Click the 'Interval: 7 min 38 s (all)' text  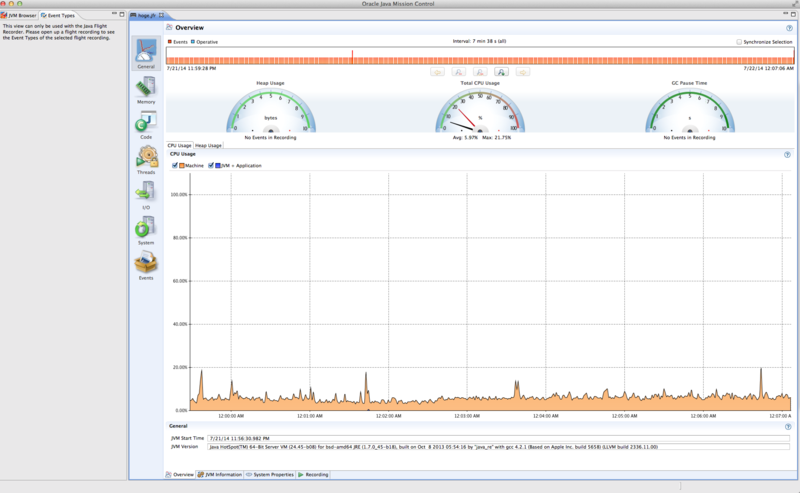[x=480, y=41]
